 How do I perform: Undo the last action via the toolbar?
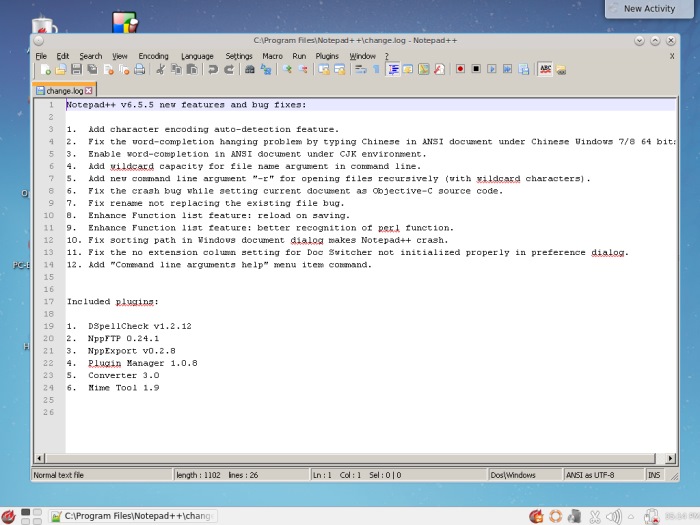[x=213, y=69]
